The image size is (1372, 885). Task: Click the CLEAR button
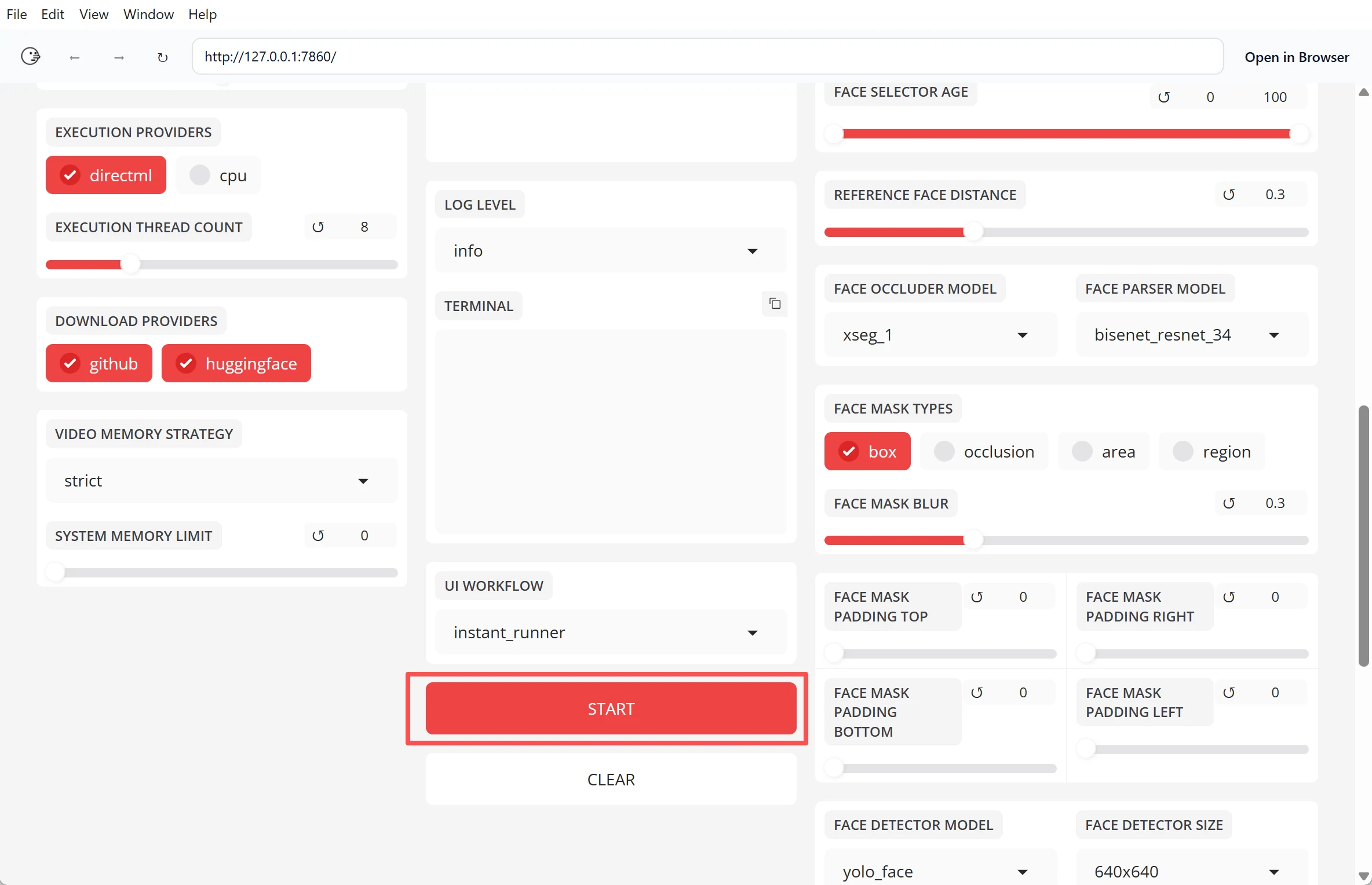click(x=611, y=779)
